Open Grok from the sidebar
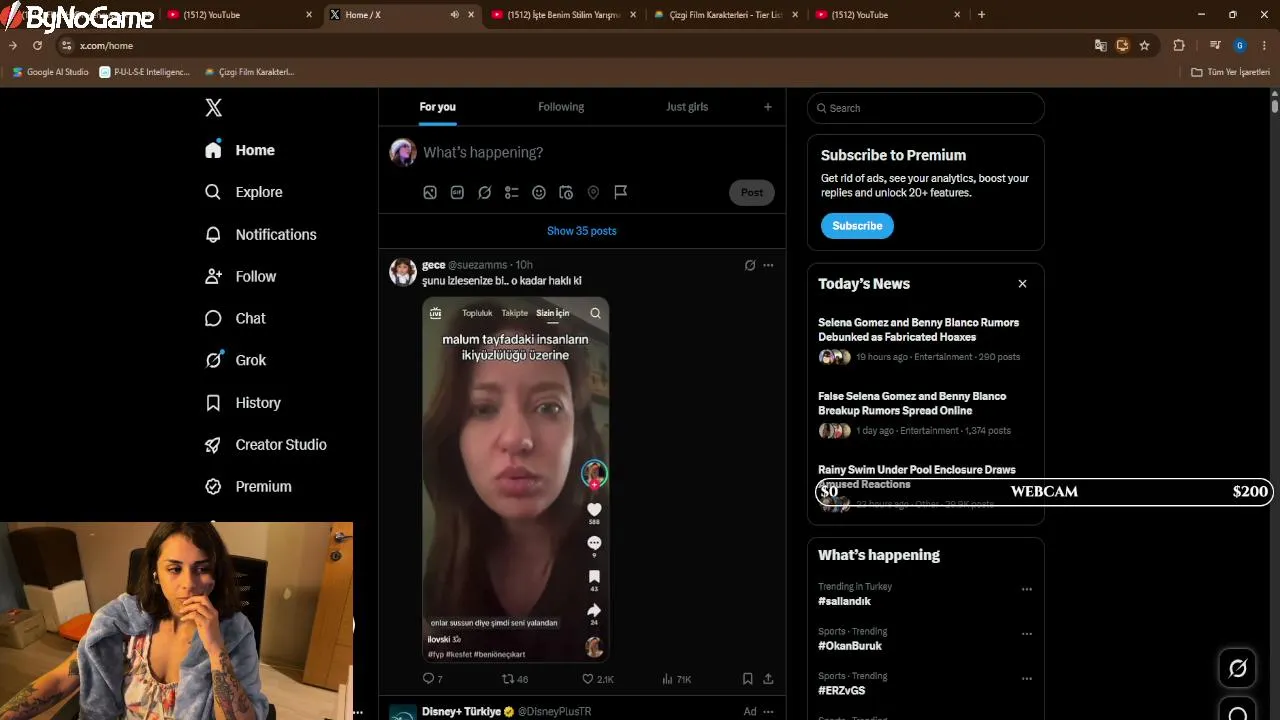 click(x=236, y=360)
